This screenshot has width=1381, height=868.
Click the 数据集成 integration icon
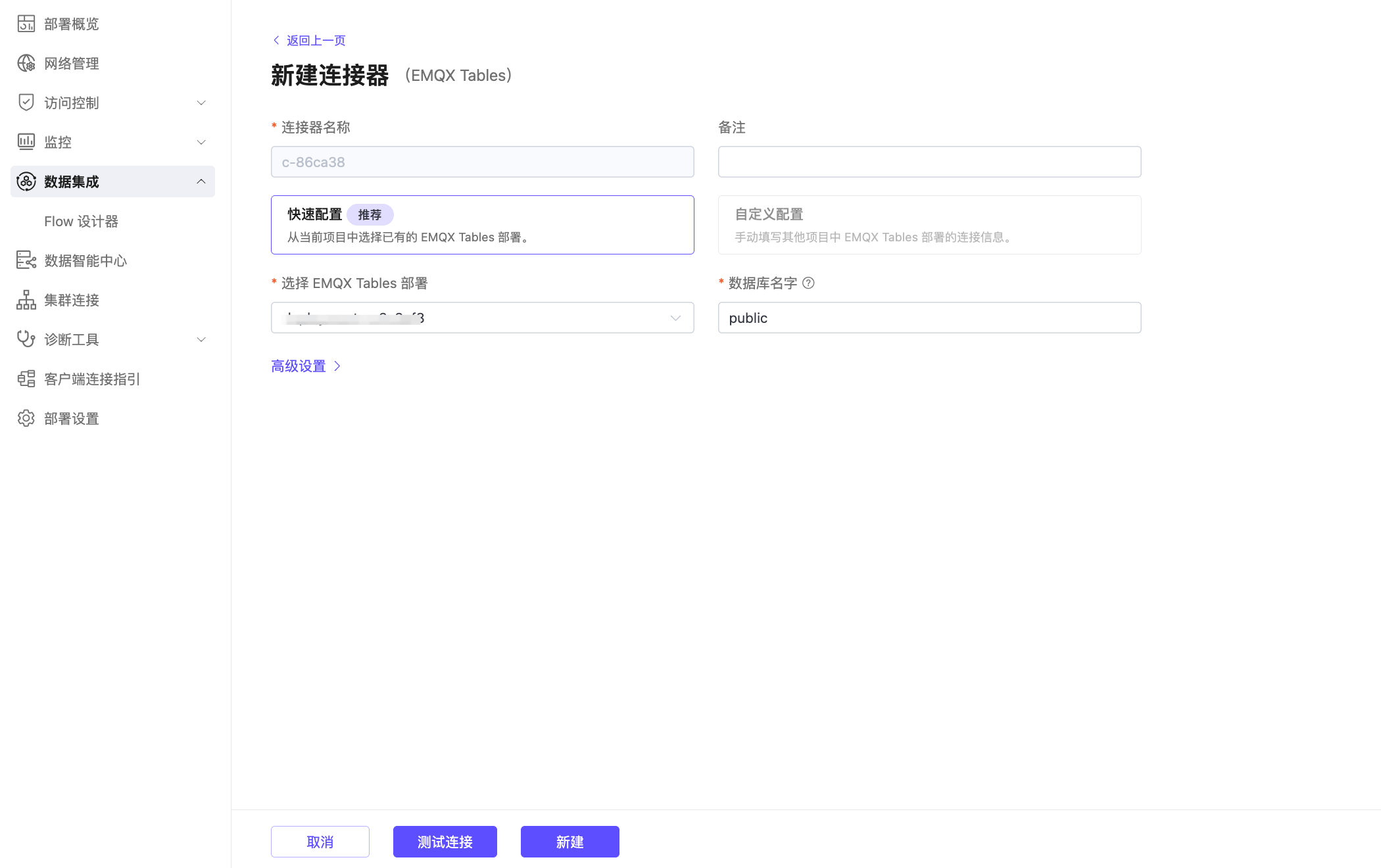point(26,181)
